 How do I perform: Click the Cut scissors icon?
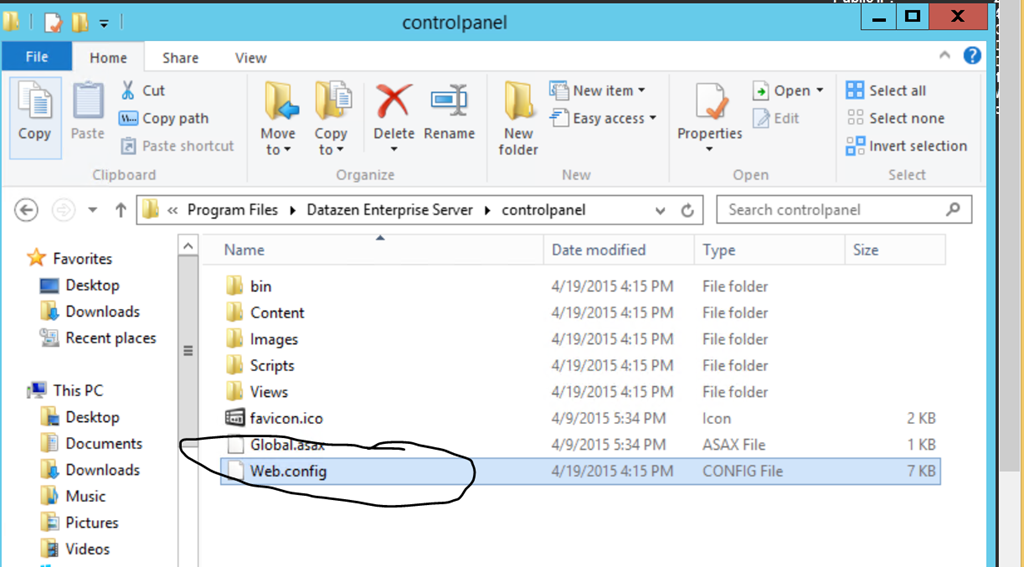coord(129,90)
